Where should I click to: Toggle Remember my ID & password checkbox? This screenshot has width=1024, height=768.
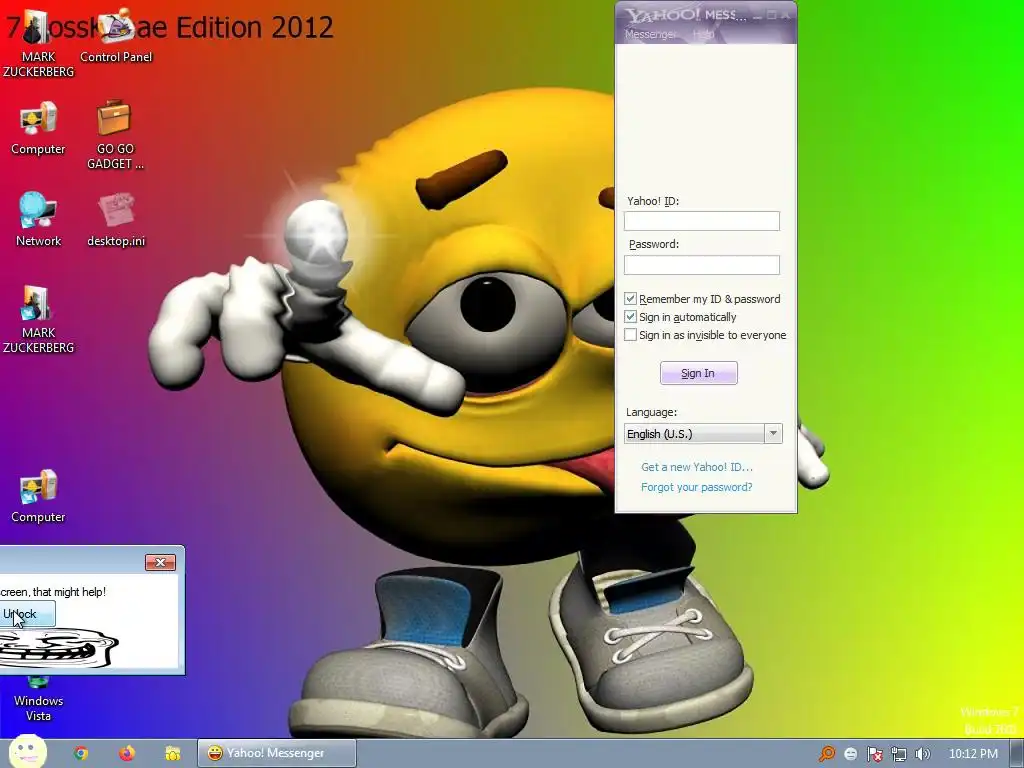pos(630,298)
